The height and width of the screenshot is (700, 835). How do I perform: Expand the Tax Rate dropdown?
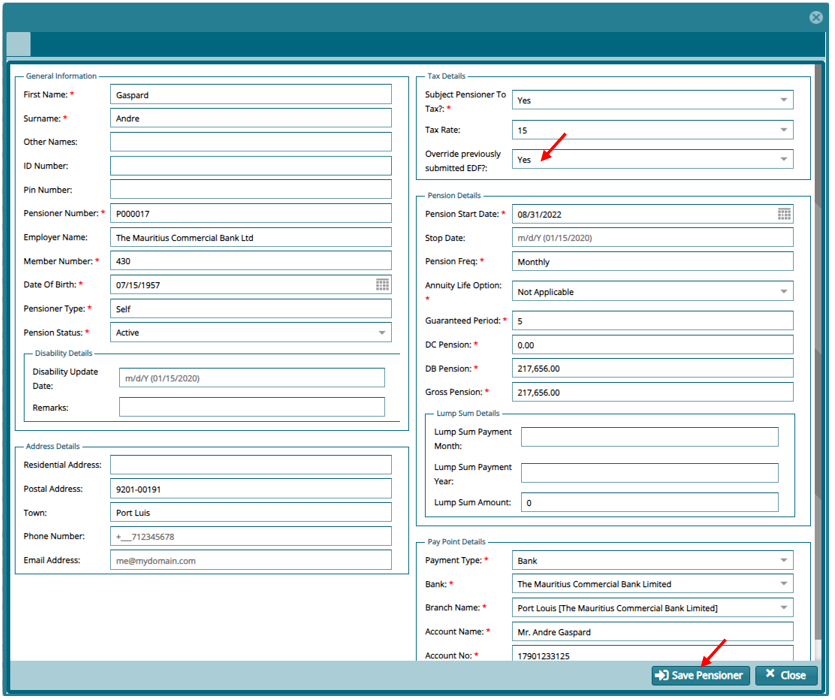pyautogui.click(x=782, y=130)
